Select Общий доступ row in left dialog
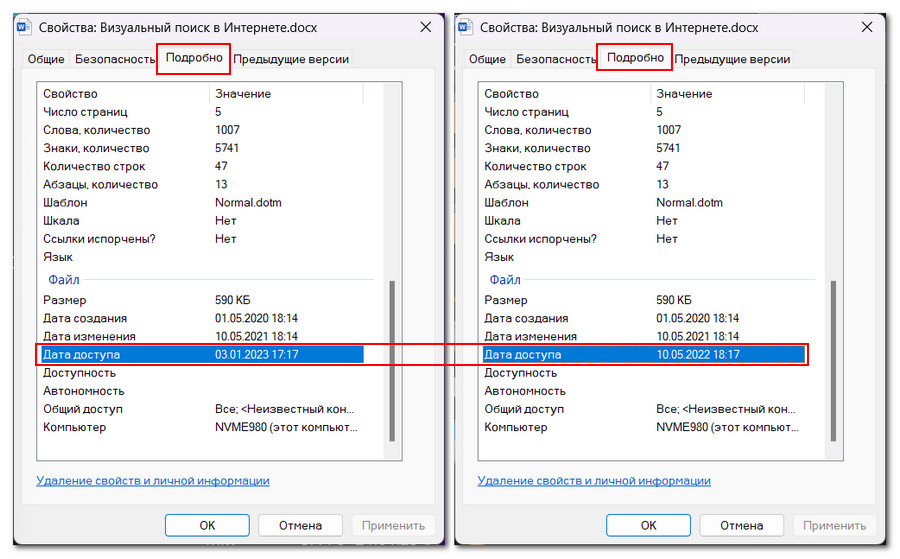 click(201, 409)
